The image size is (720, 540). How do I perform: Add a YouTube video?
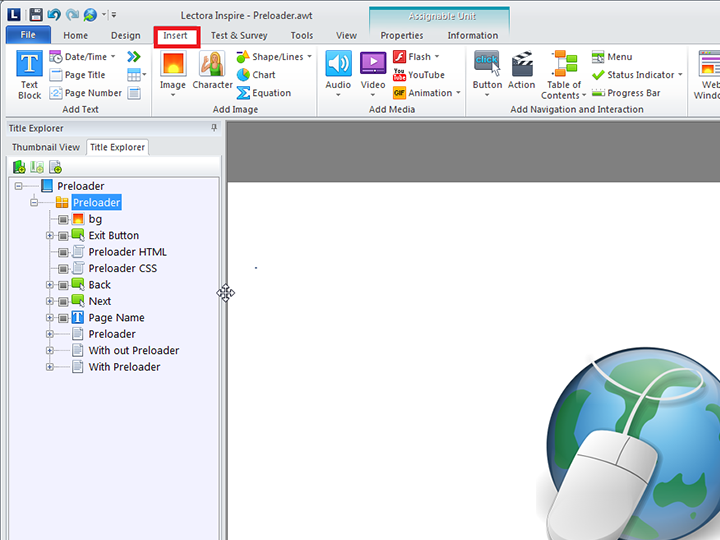[419, 75]
